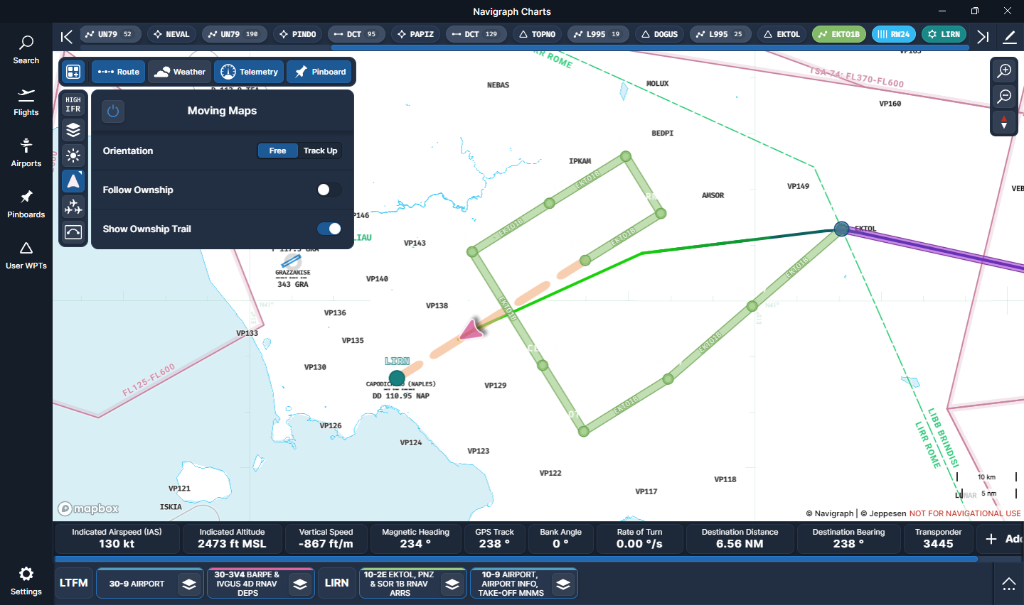1024x605 pixels.
Task: Enable the Follow Ownship switch
Action: [x=329, y=190]
